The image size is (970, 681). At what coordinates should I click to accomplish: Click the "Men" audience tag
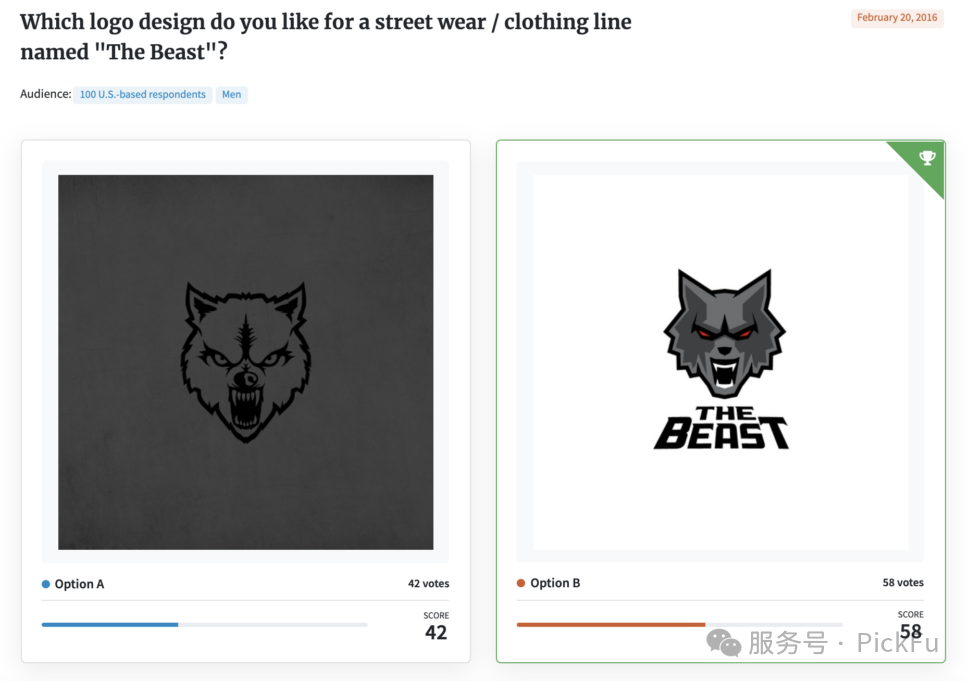tap(232, 95)
